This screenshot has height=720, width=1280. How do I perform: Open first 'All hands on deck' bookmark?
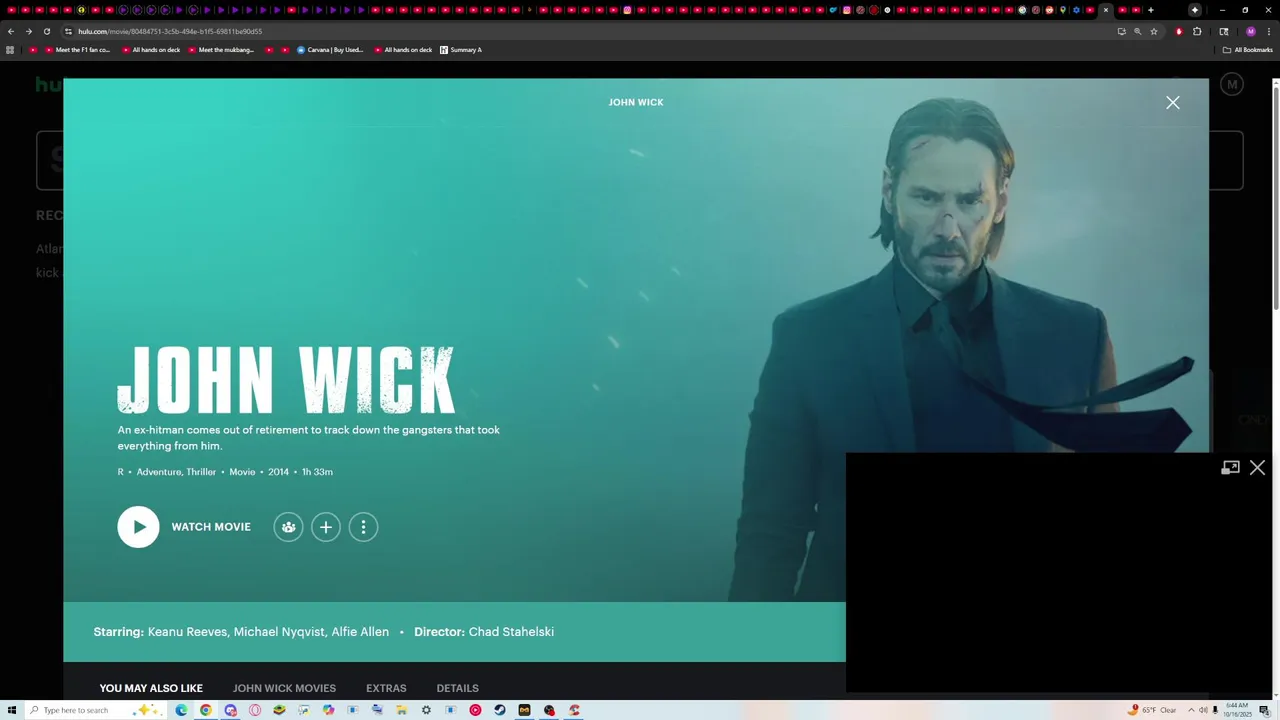coord(150,50)
